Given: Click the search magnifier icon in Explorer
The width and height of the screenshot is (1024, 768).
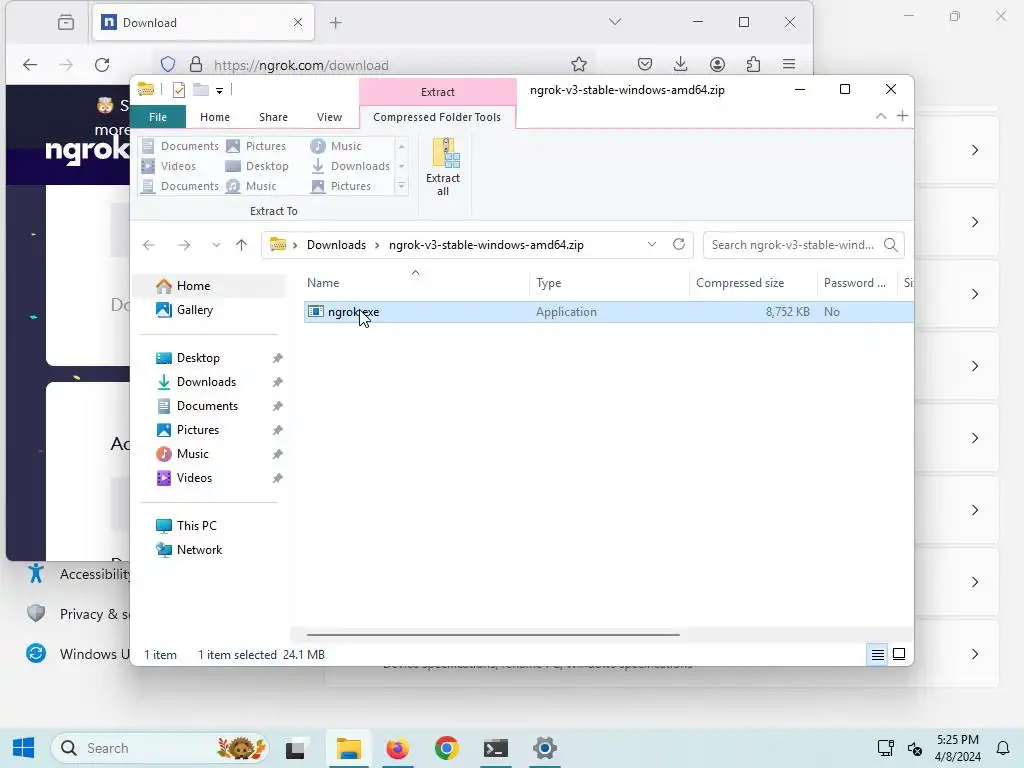Looking at the screenshot, I should coord(890,245).
